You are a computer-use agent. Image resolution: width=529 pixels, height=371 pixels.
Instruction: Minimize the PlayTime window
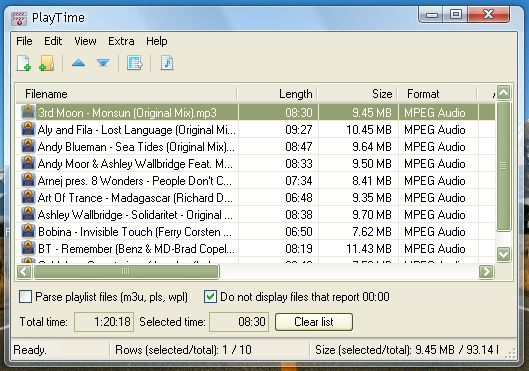(432, 14)
